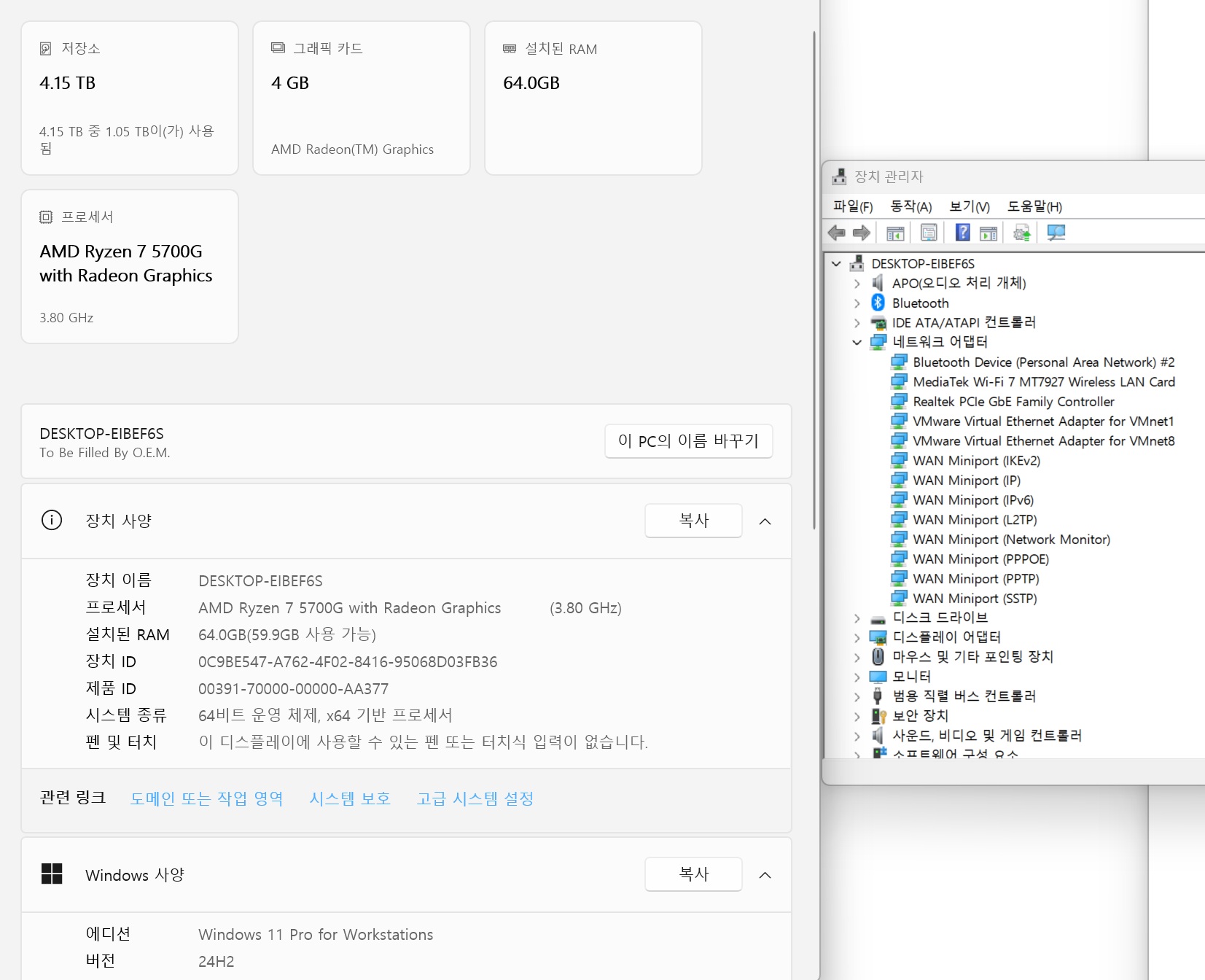Image resolution: width=1205 pixels, height=980 pixels.
Task: Select the WAN Miniport (L2TP) icon
Action: [x=899, y=519]
